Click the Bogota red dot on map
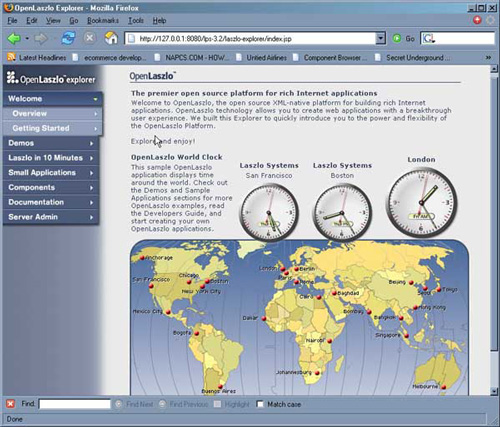 197,333
